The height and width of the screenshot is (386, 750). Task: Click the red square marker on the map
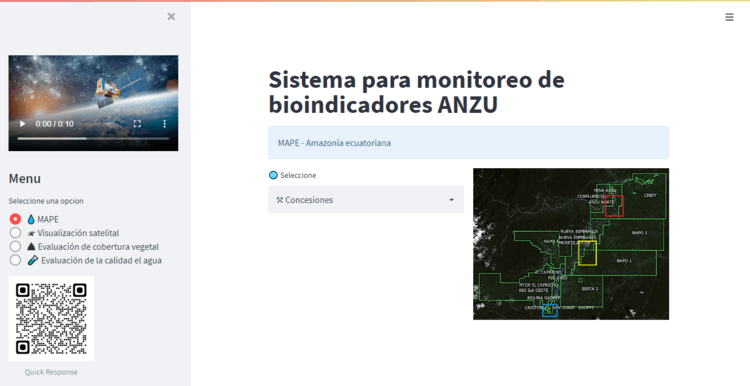pos(614,206)
